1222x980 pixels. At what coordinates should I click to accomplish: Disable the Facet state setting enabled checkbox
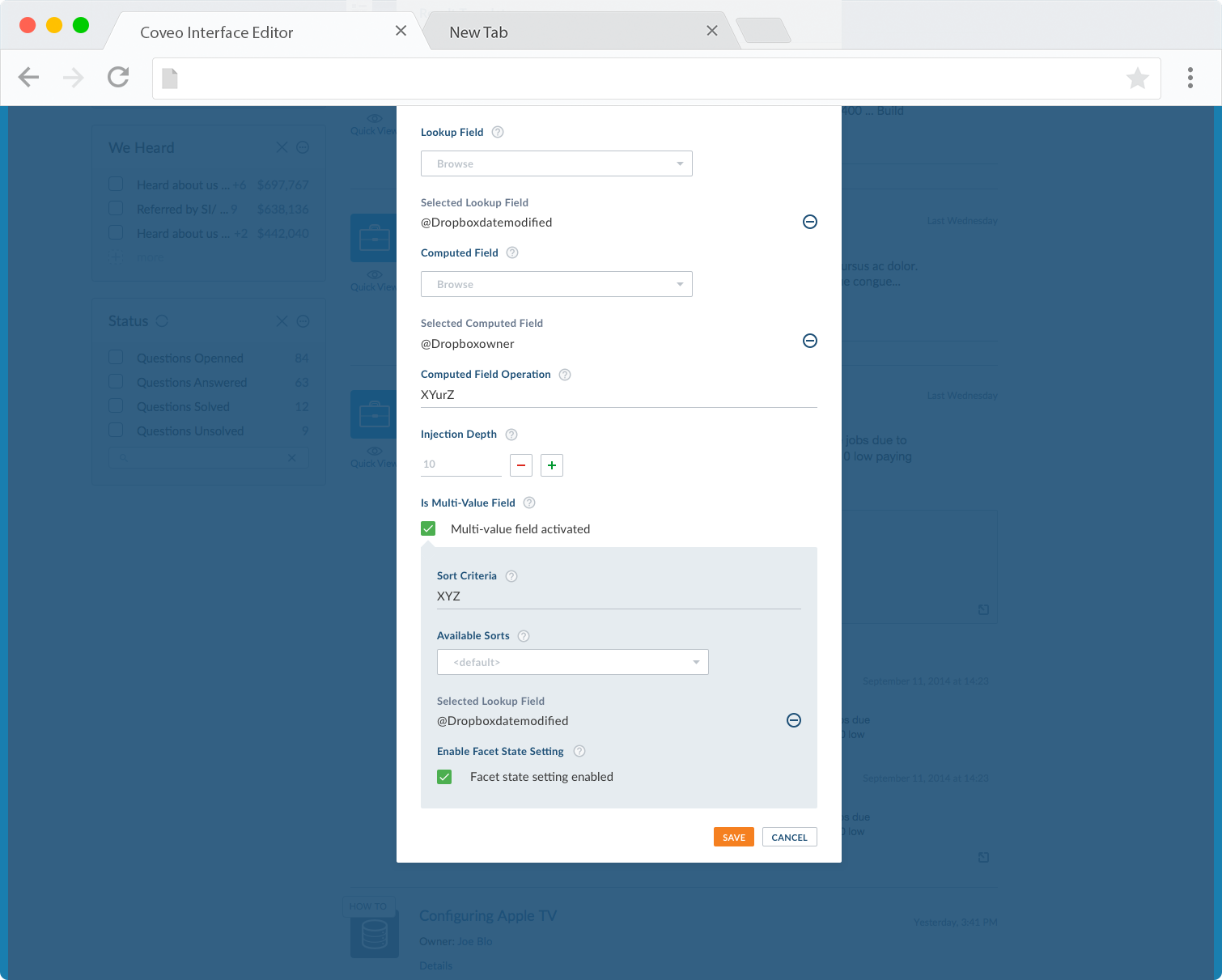click(444, 776)
